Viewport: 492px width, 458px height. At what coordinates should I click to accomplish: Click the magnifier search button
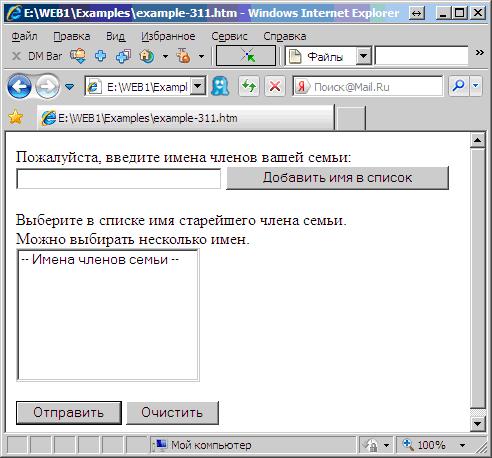pyautogui.click(x=459, y=86)
